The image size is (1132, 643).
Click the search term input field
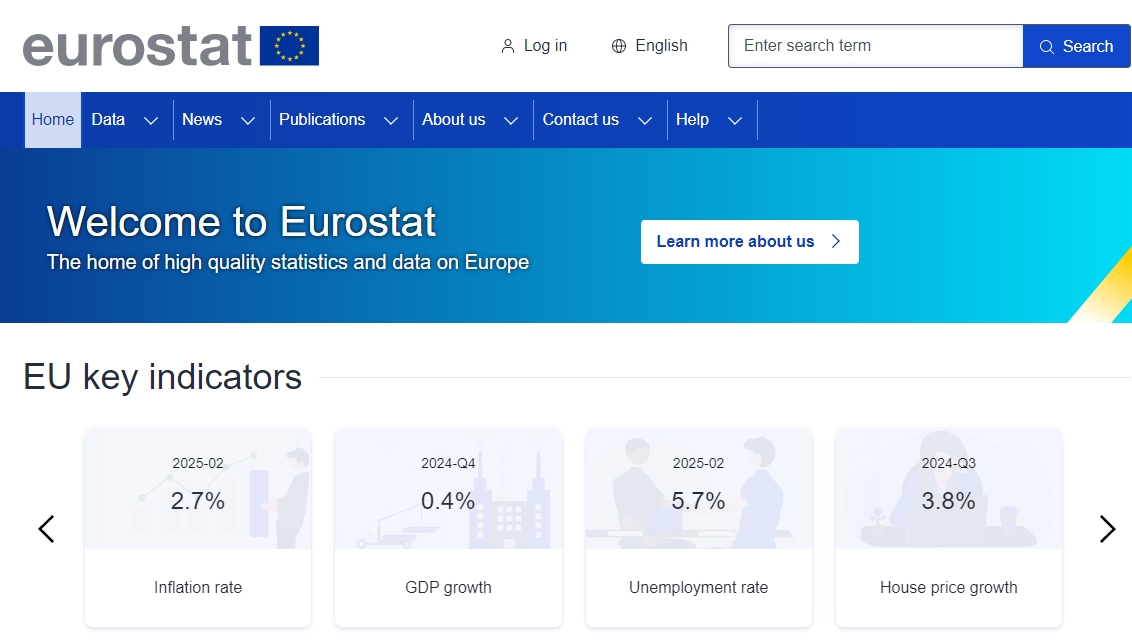875,46
